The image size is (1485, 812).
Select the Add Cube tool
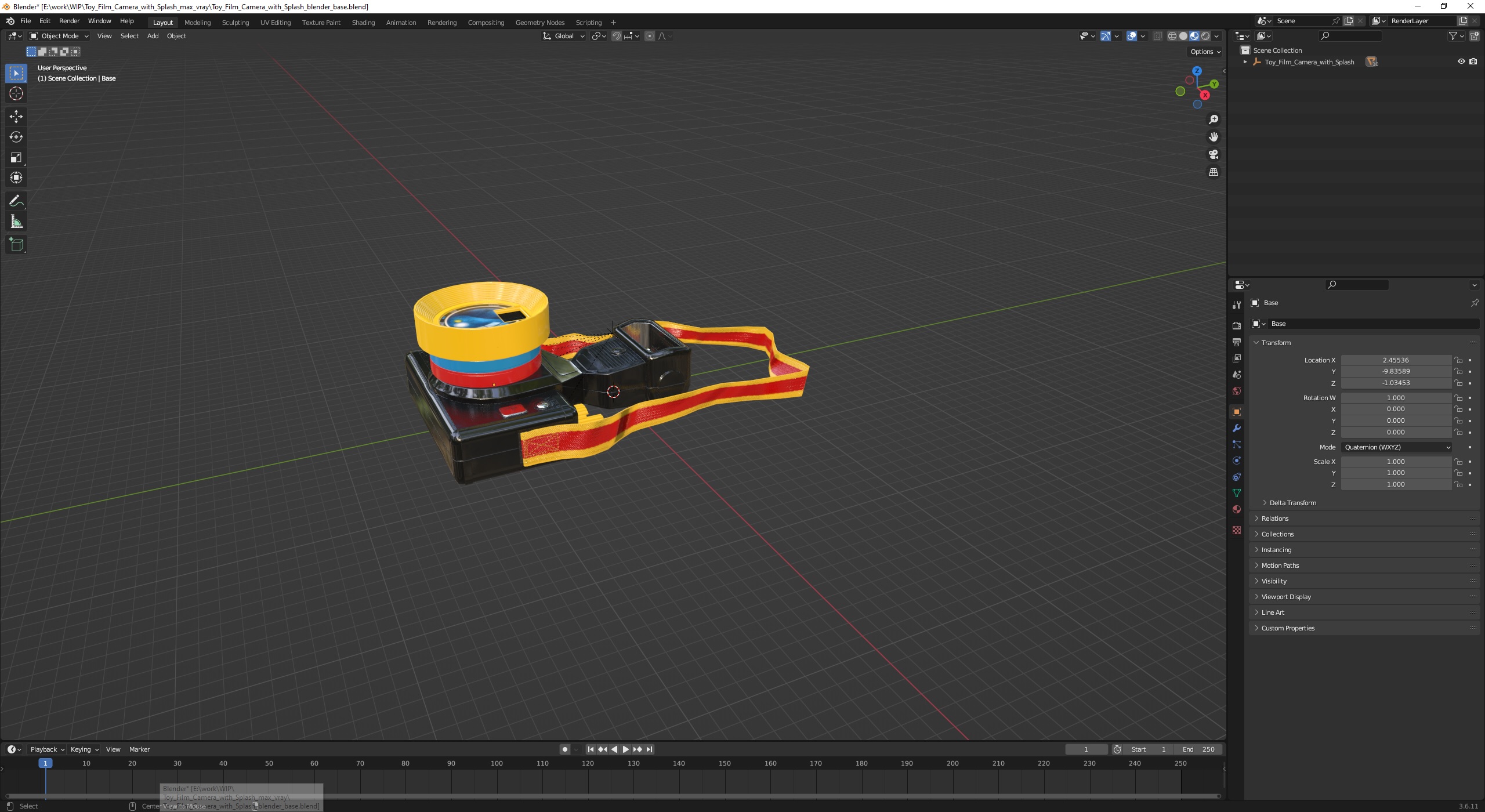click(16, 245)
